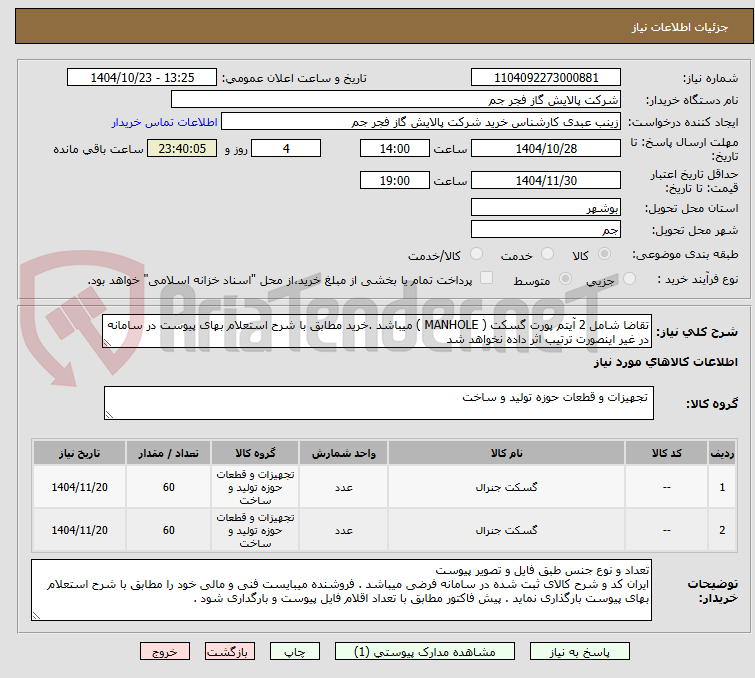Click the نام کالا column header
Screen dimensions: 755x678
click(x=507, y=453)
